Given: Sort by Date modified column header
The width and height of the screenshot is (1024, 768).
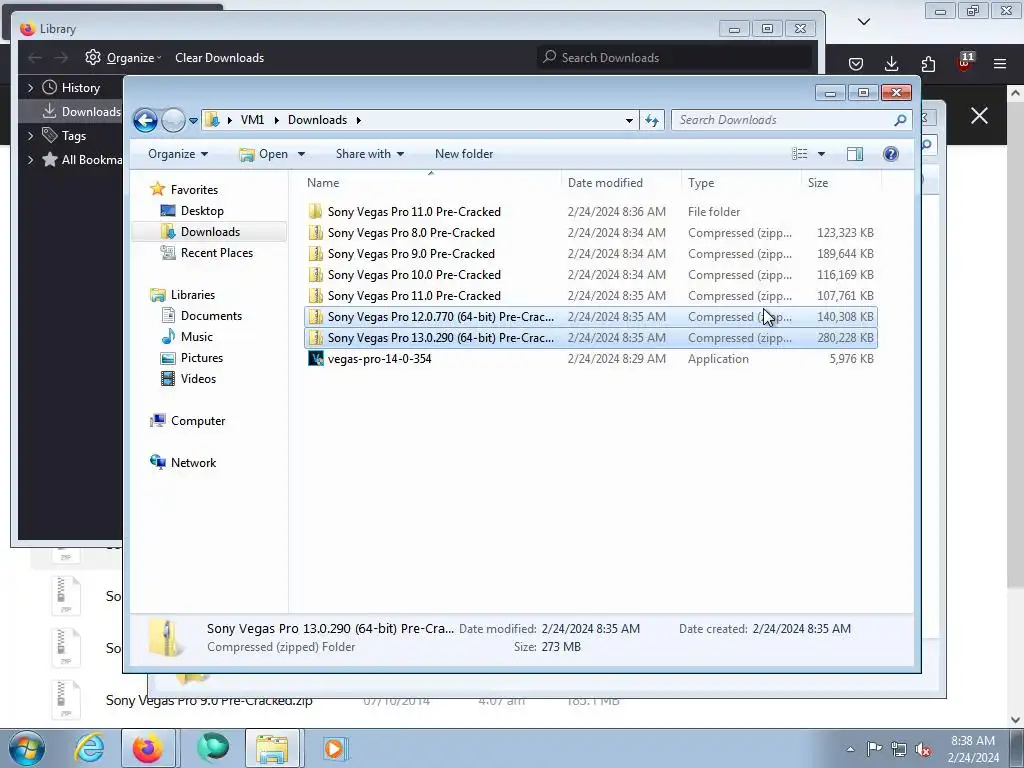Looking at the screenshot, I should tap(621, 183).
